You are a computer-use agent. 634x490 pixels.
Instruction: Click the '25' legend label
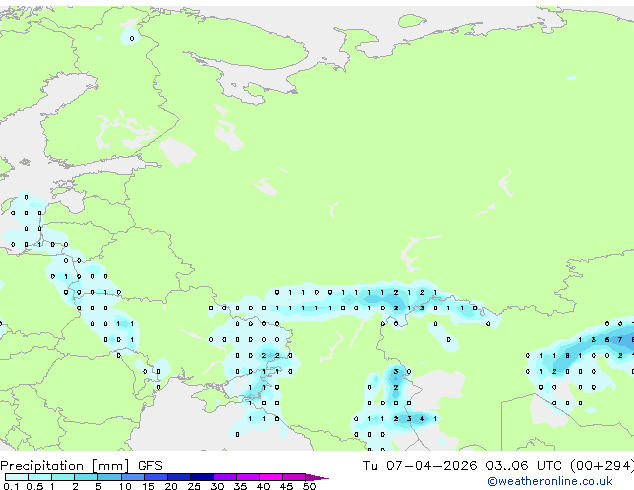click(194, 486)
